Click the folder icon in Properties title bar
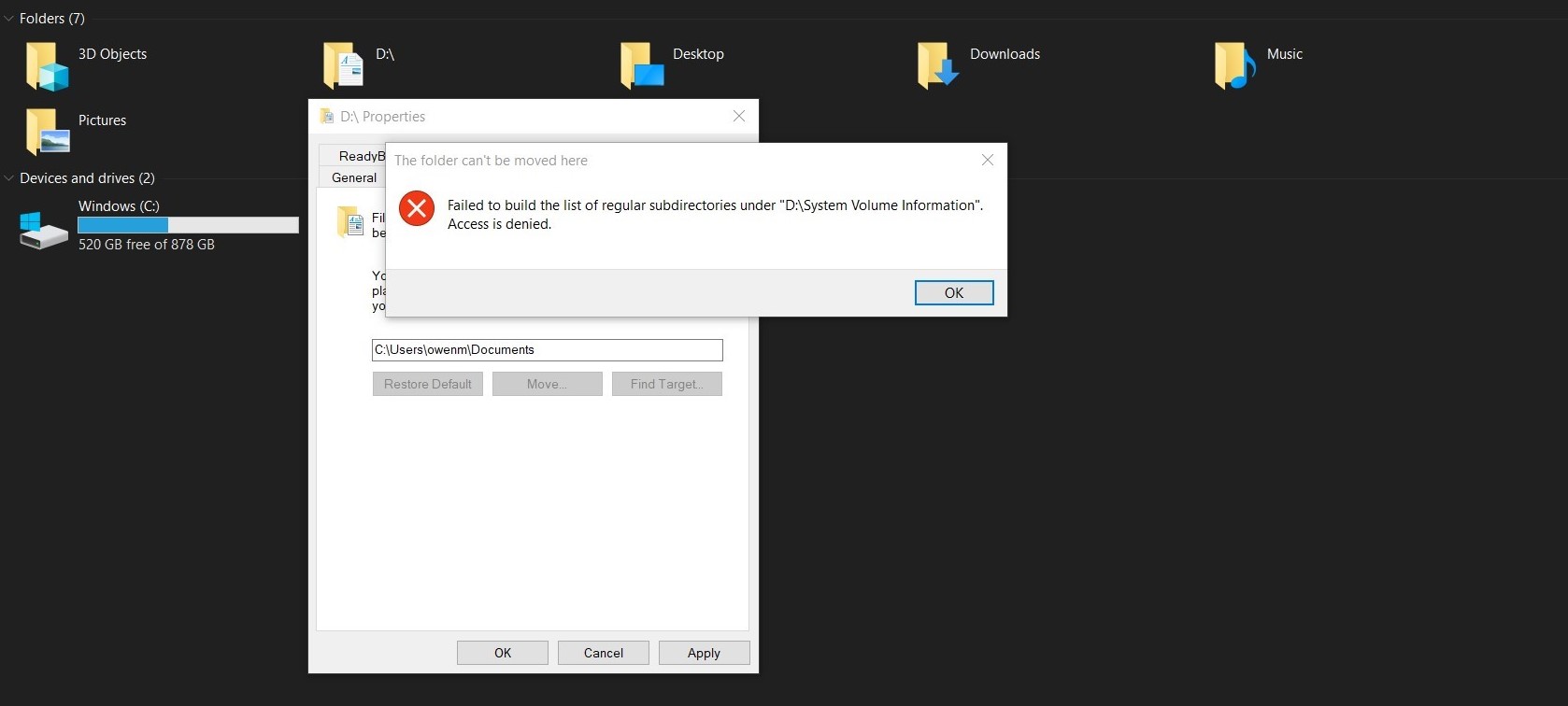The width and height of the screenshot is (1568, 706). pos(326,117)
